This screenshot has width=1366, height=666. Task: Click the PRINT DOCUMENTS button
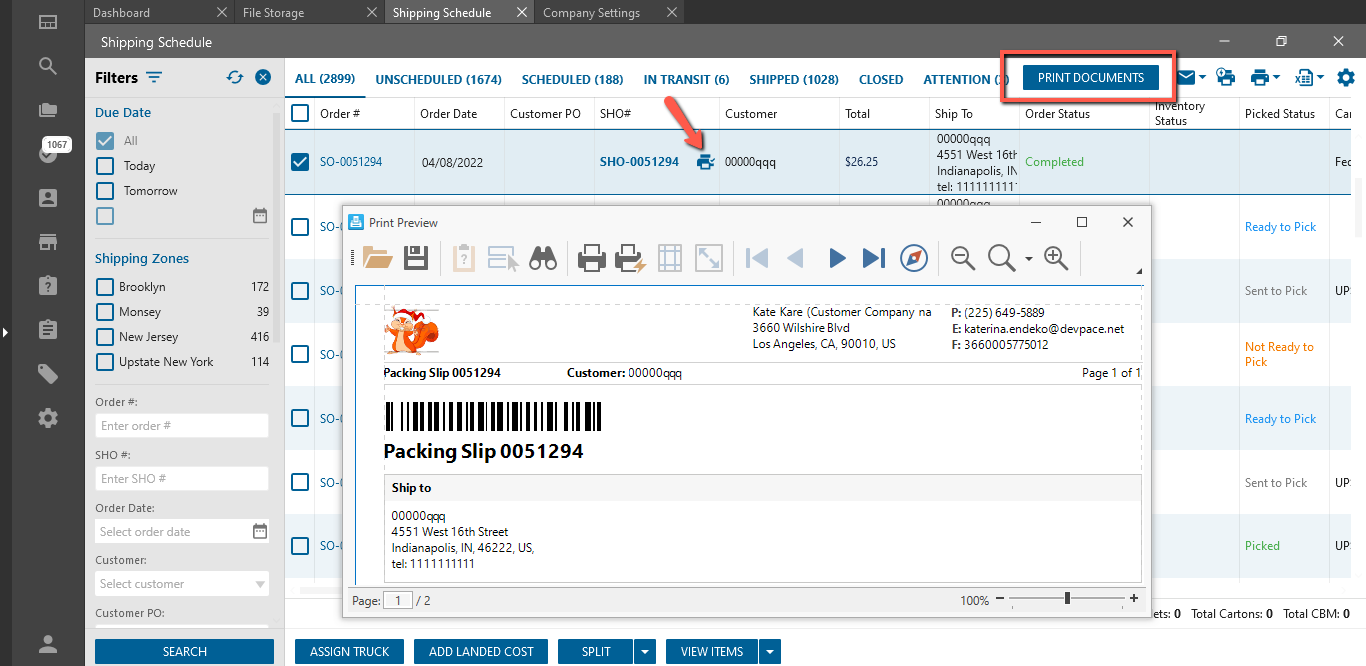(x=1090, y=77)
